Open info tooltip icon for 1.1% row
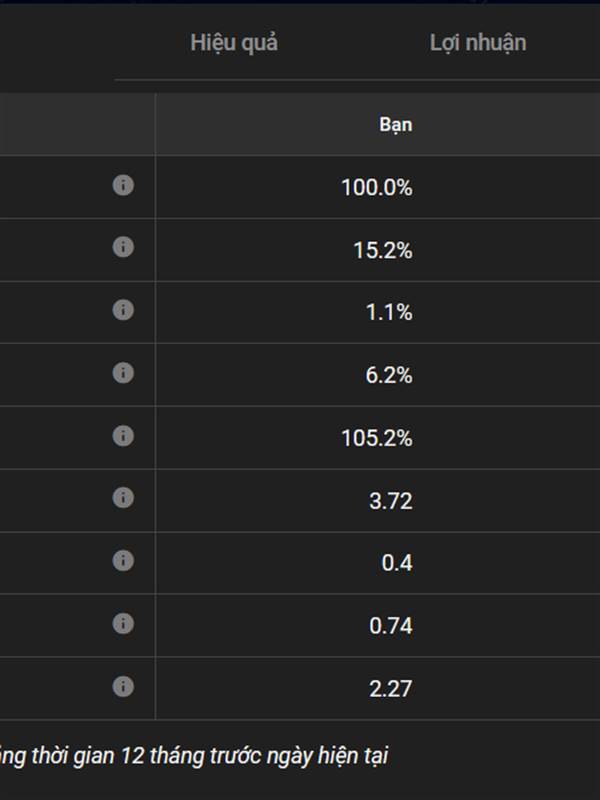This screenshot has height=800, width=600. 123,310
